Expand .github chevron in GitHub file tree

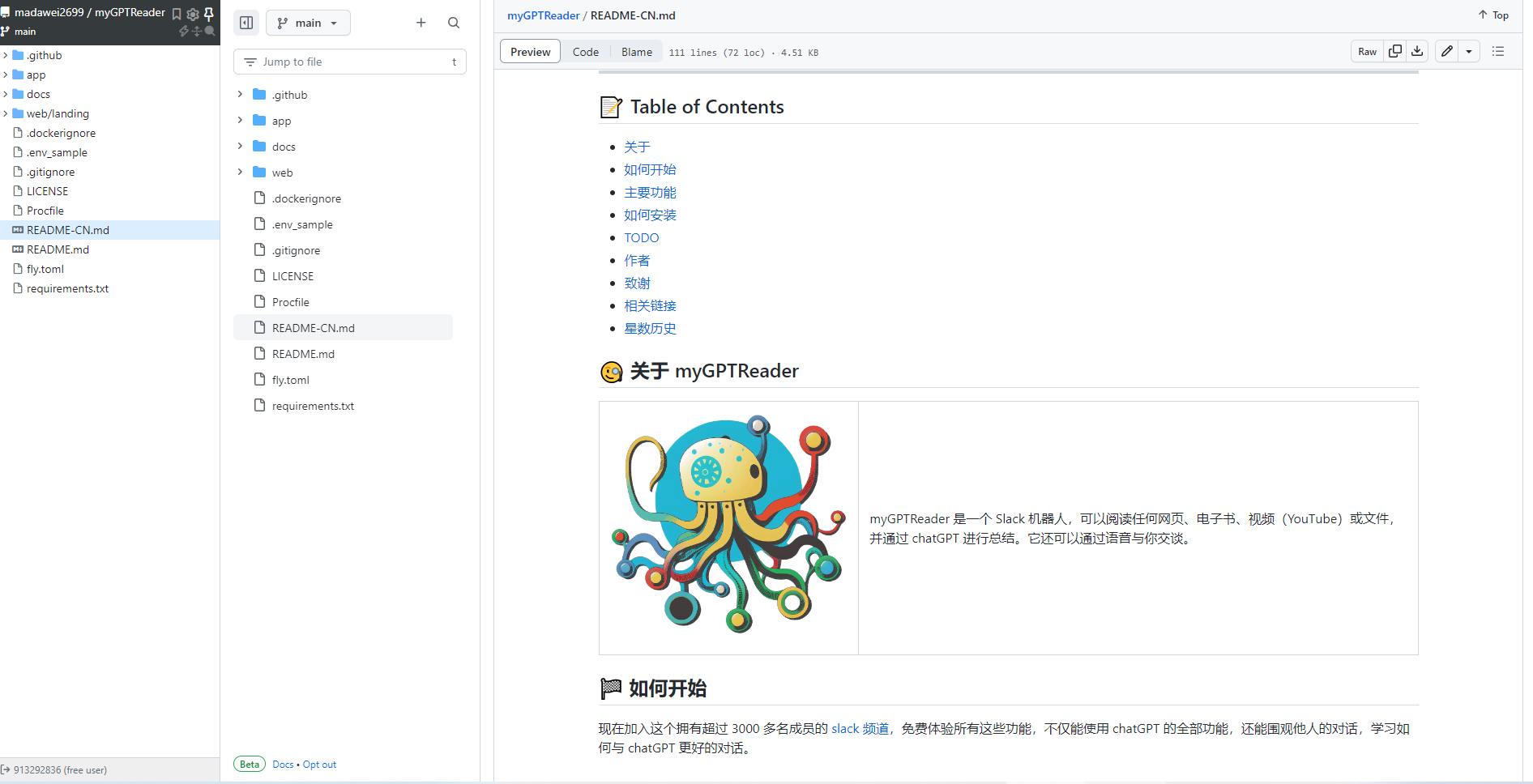click(240, 95)
